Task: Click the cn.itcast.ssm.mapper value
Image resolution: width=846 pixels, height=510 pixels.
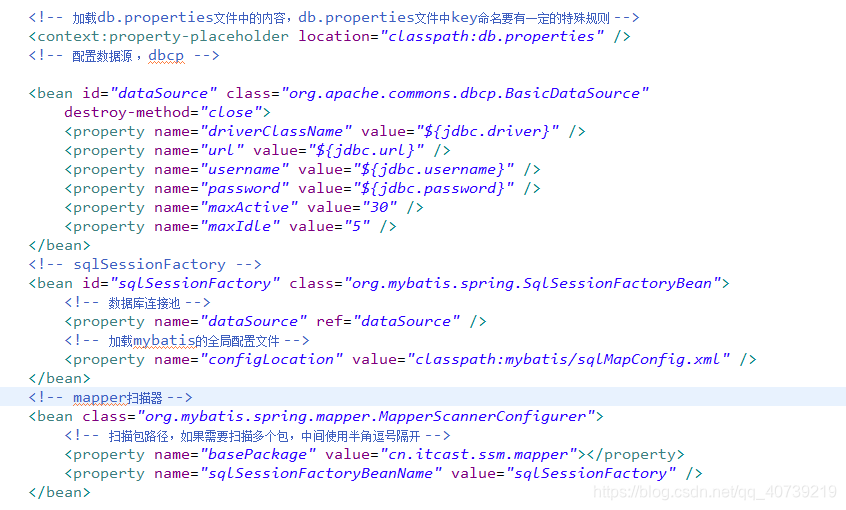Action: click(x=478, y=454)
